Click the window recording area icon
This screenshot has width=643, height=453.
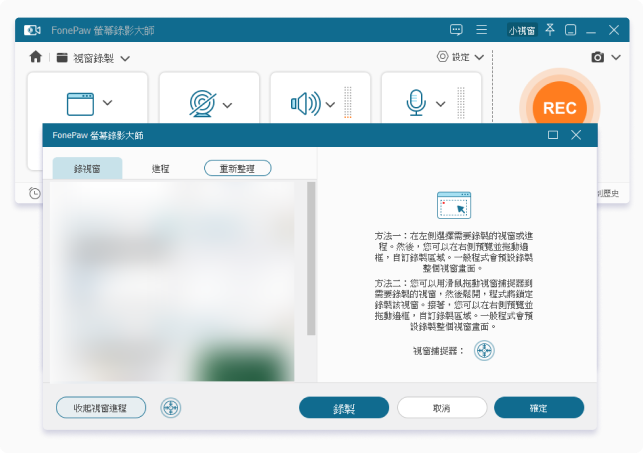click(80, 104)
